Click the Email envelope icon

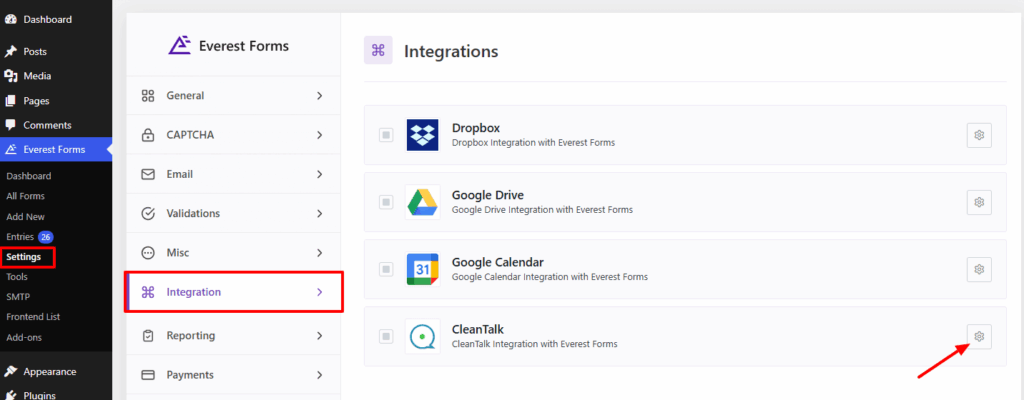[148, 175]
